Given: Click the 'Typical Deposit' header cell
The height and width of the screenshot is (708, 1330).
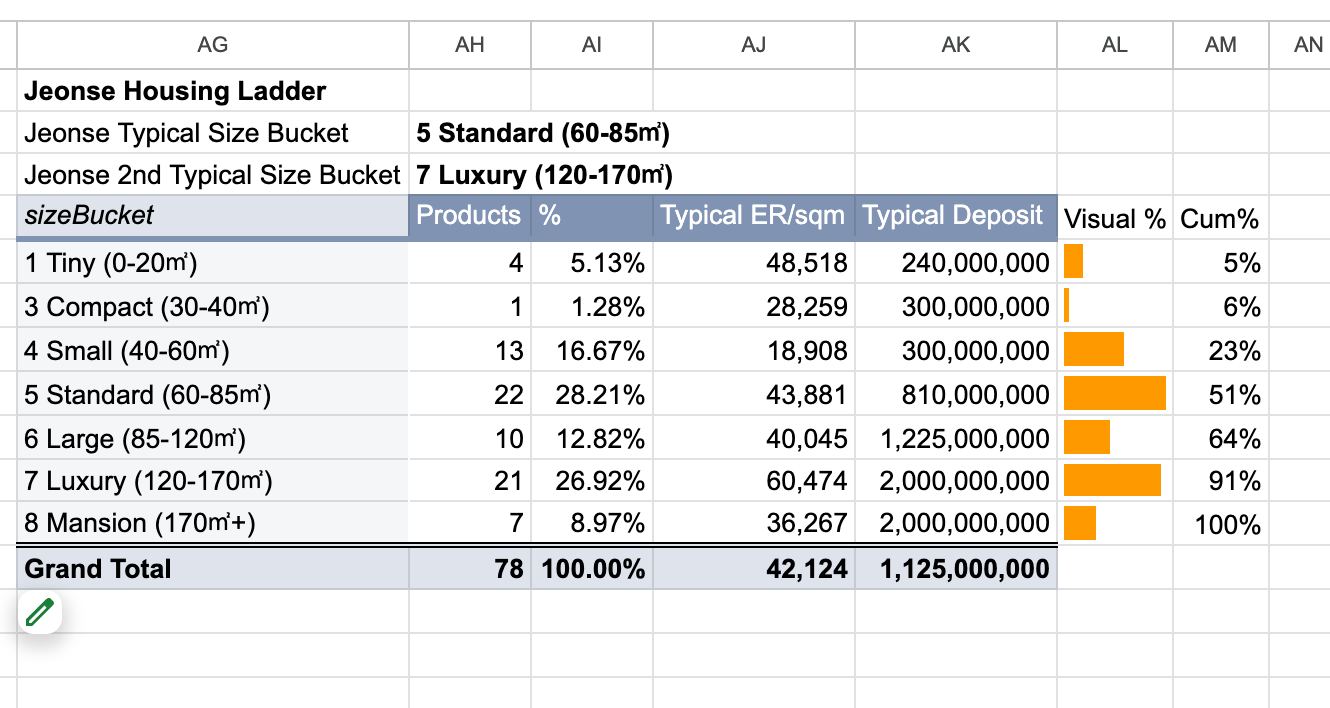Looking at the screenshot, I should [x=956, y=217].
